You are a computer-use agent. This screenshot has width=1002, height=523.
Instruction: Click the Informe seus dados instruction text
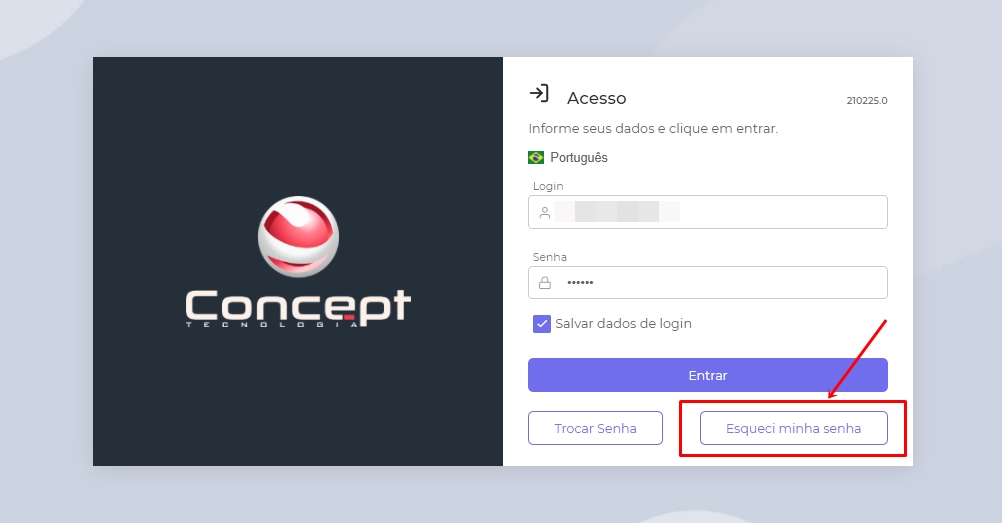pyautogui.click(x=653, y=129)
